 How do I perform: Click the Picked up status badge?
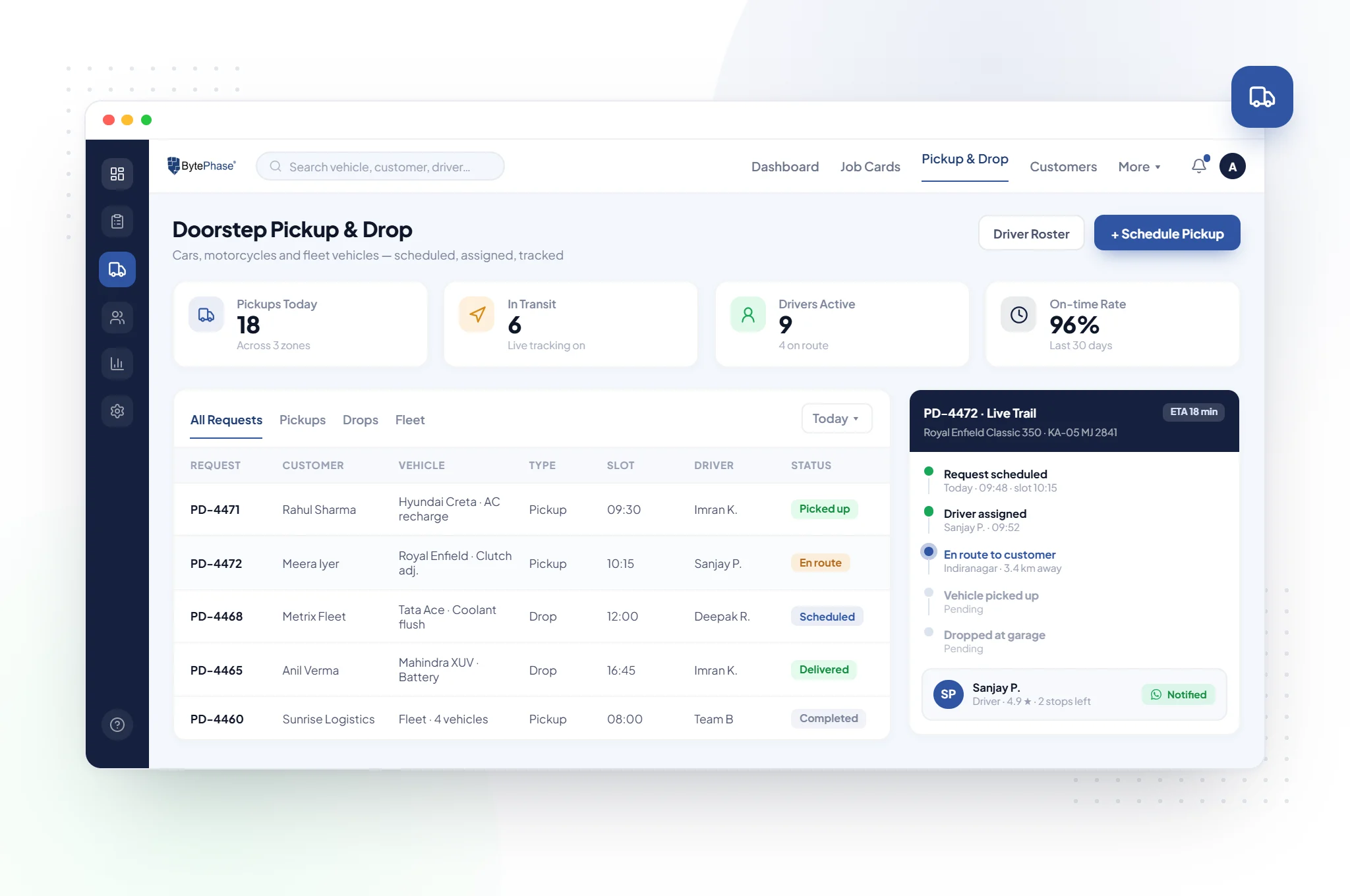[x=824, y=509]
